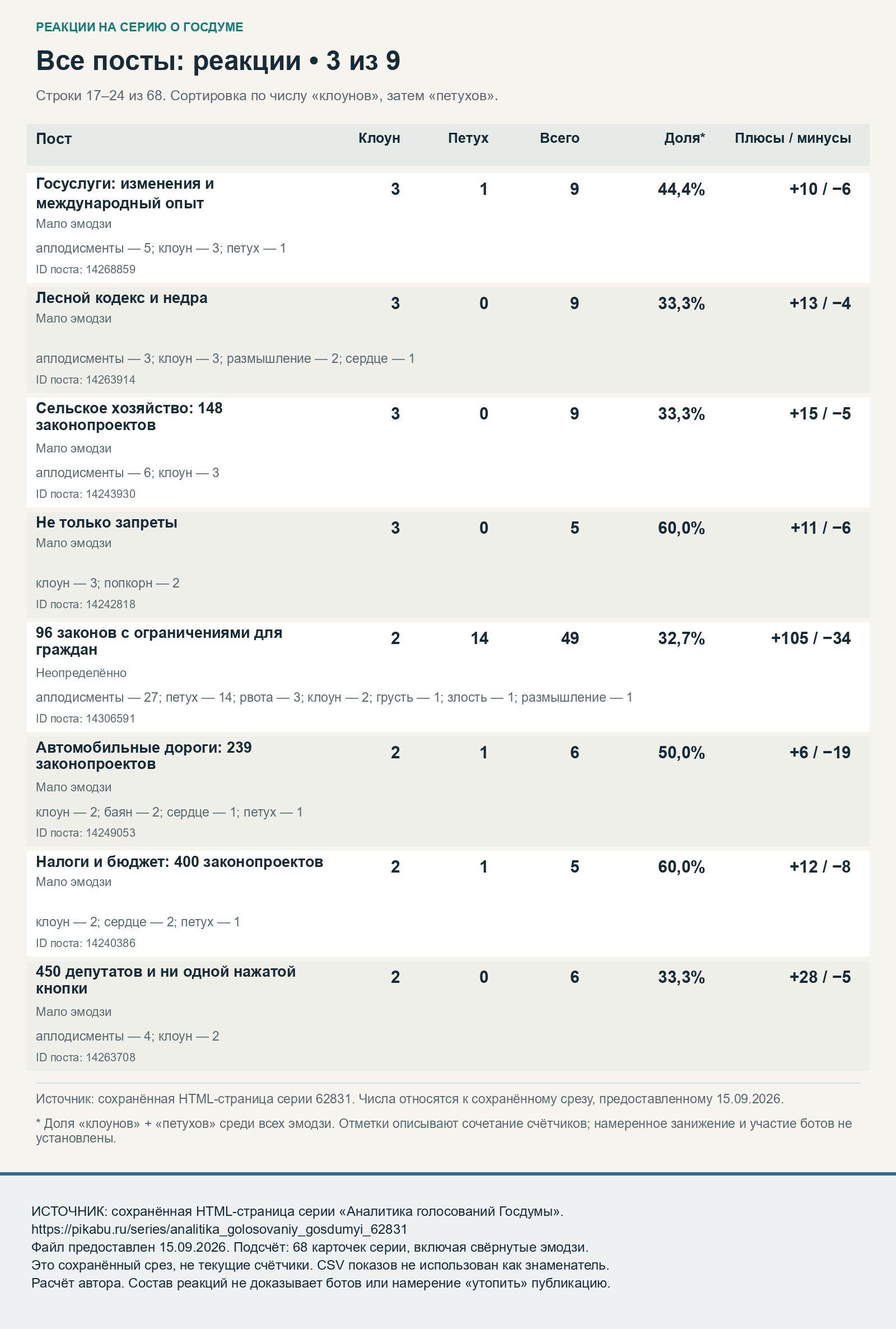Viewport: 896px width, 1329px height.
Task: Open post '96 законов с ограничениями для граждан'
Action: (159, 641)
